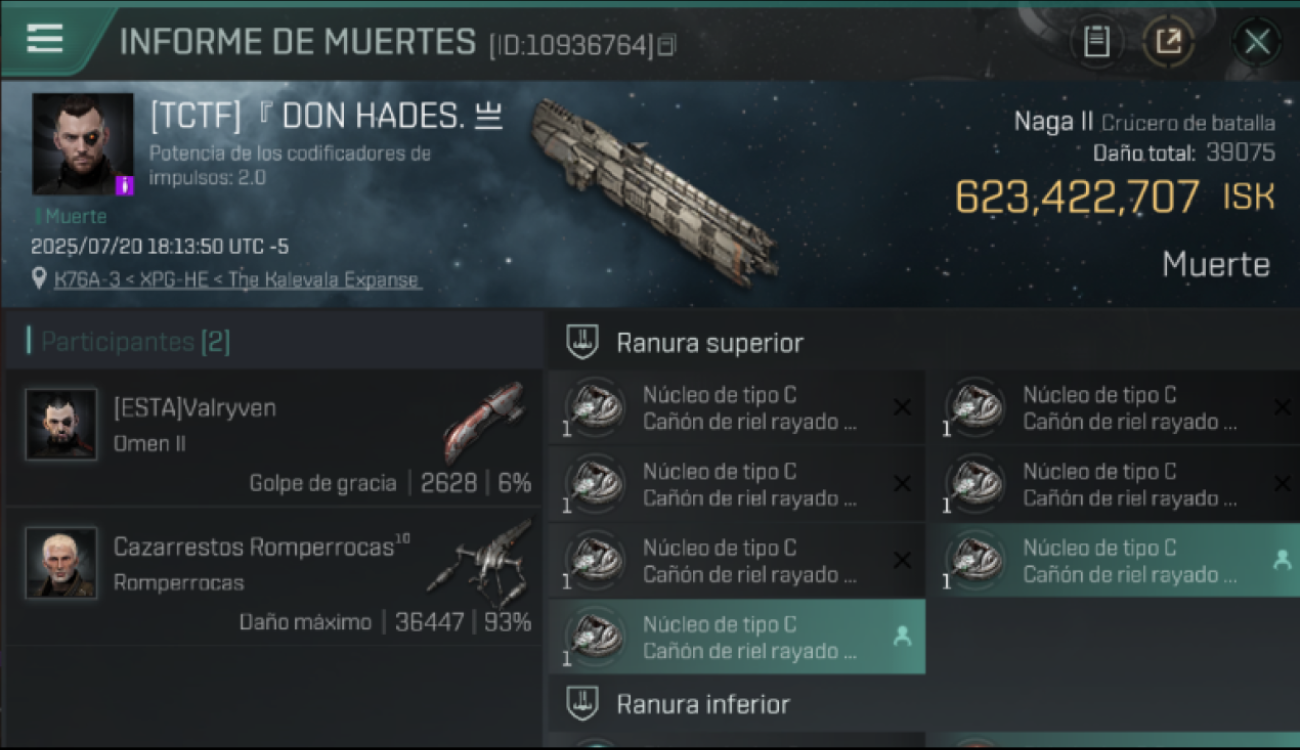Open the hamburger menu icon
The image size is (1300, 750).
45,38
